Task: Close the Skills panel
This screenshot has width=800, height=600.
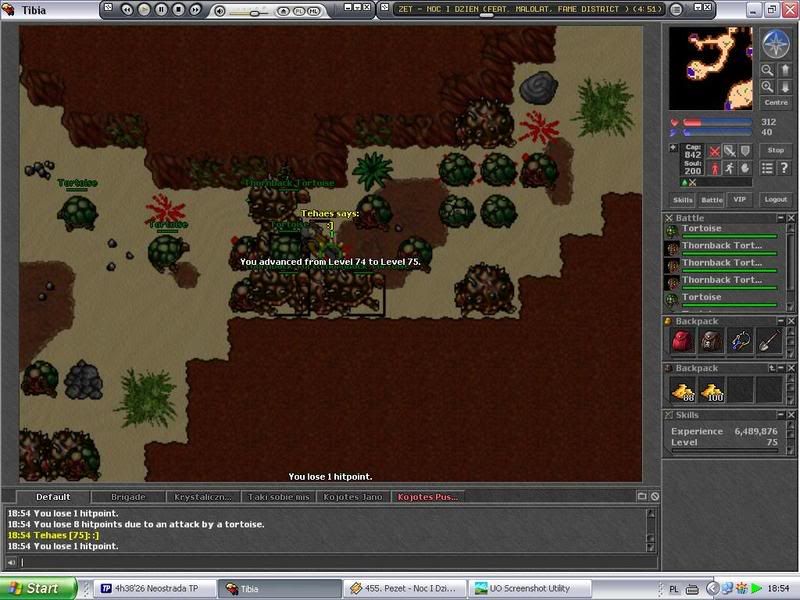Action: (791, 415)
